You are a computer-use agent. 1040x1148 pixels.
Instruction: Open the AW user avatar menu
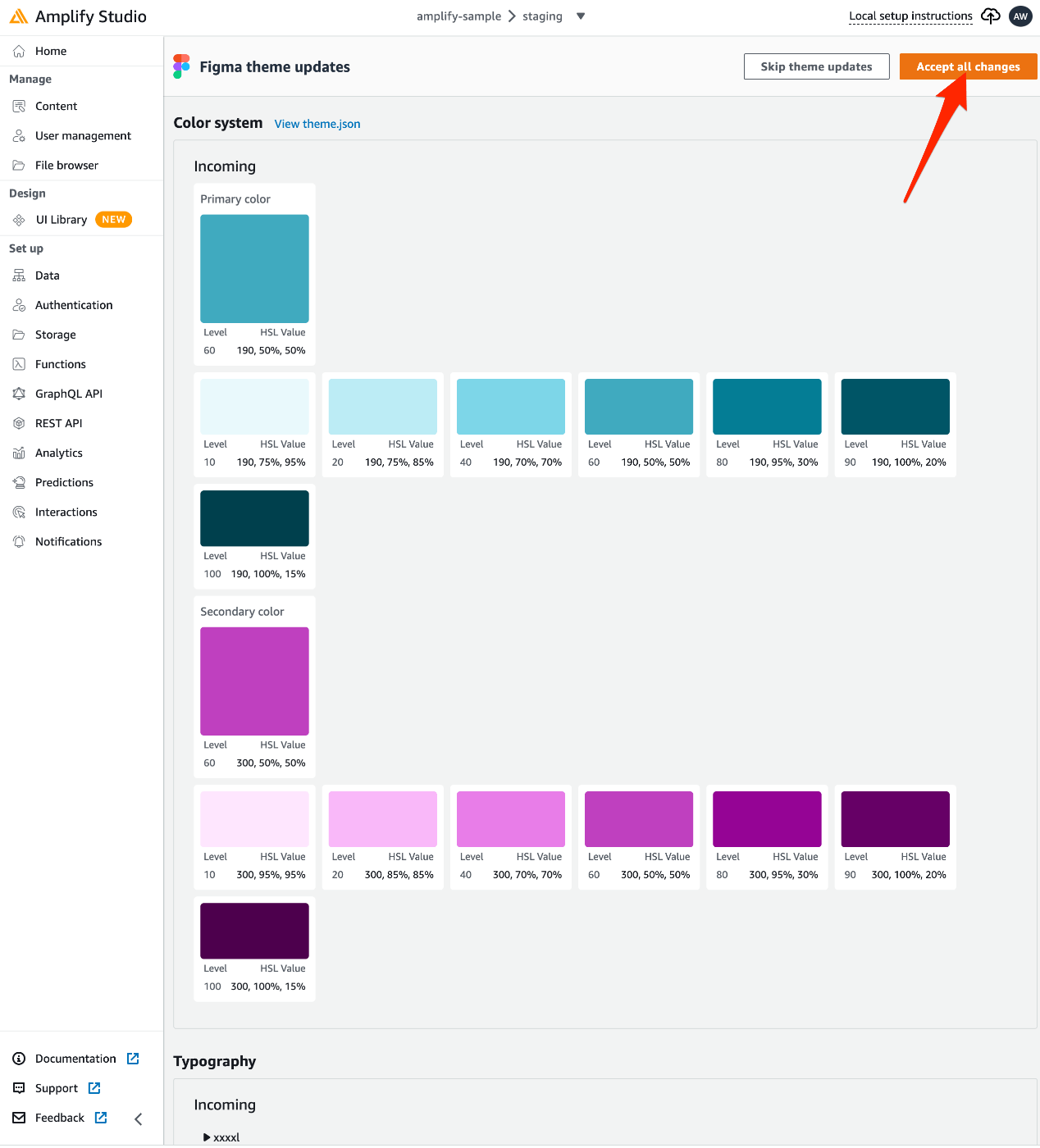coord(1020,16)
